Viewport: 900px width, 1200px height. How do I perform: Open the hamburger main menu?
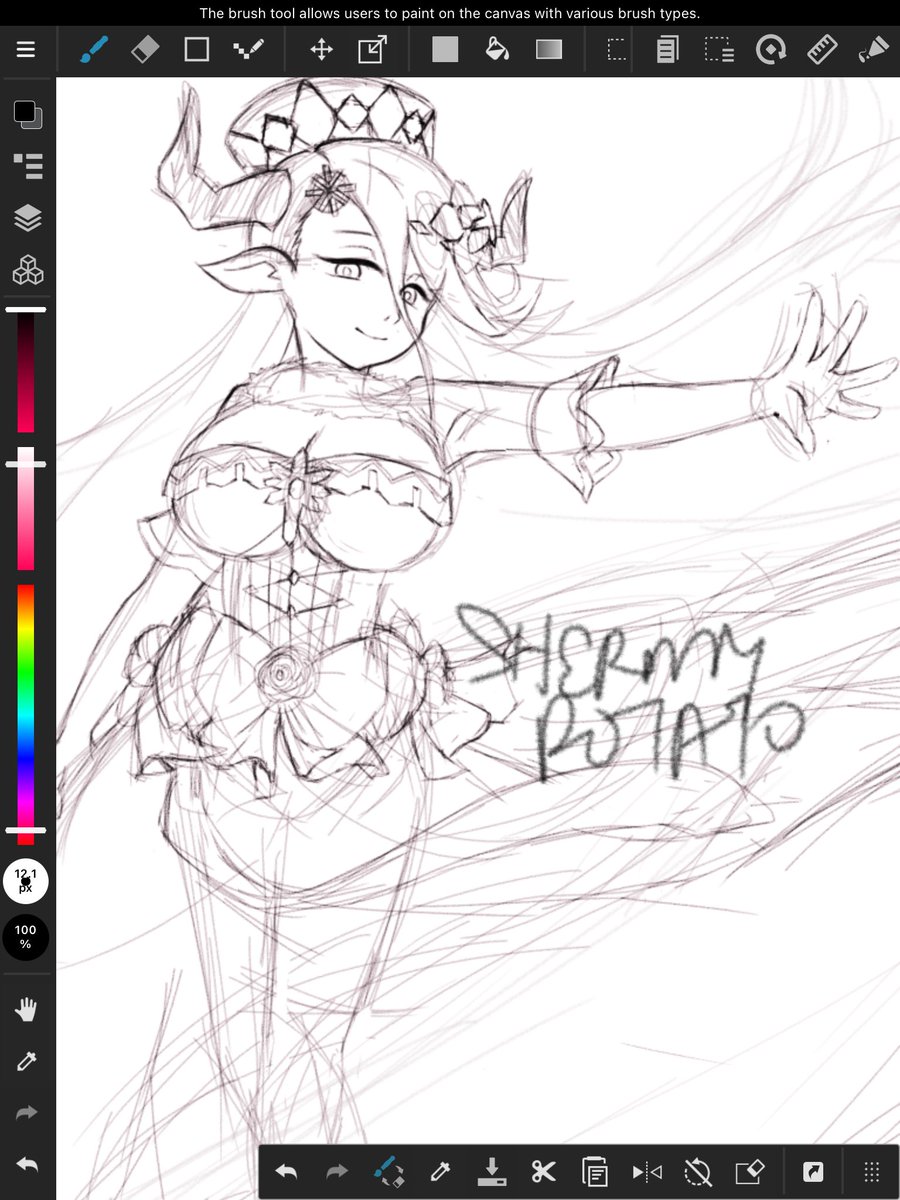(26, 49)
